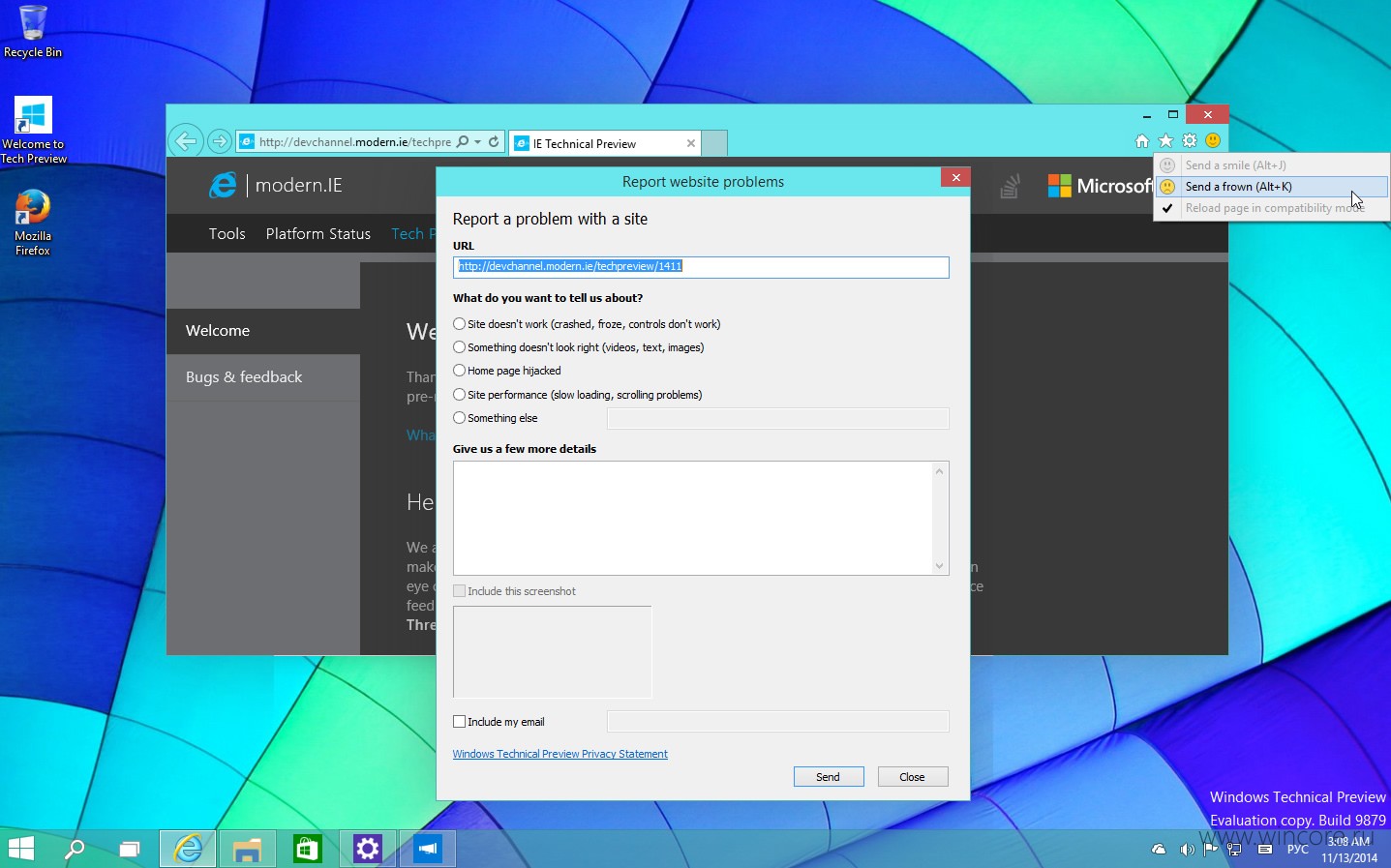Open Action Center flag tray icon
Screen dimensions: 1391x868
(x=1210, y=850)
